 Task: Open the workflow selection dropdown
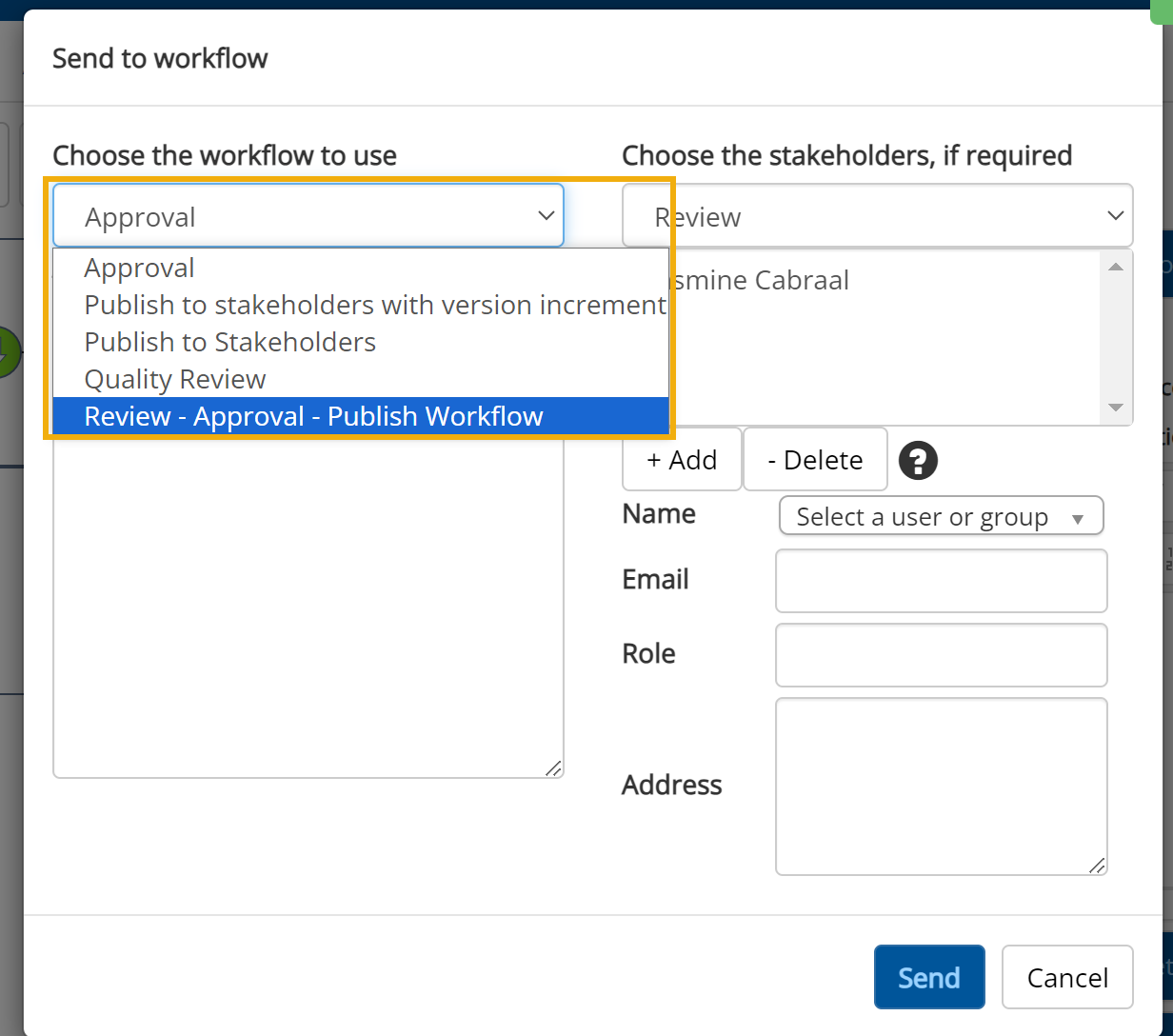[308, 216]
